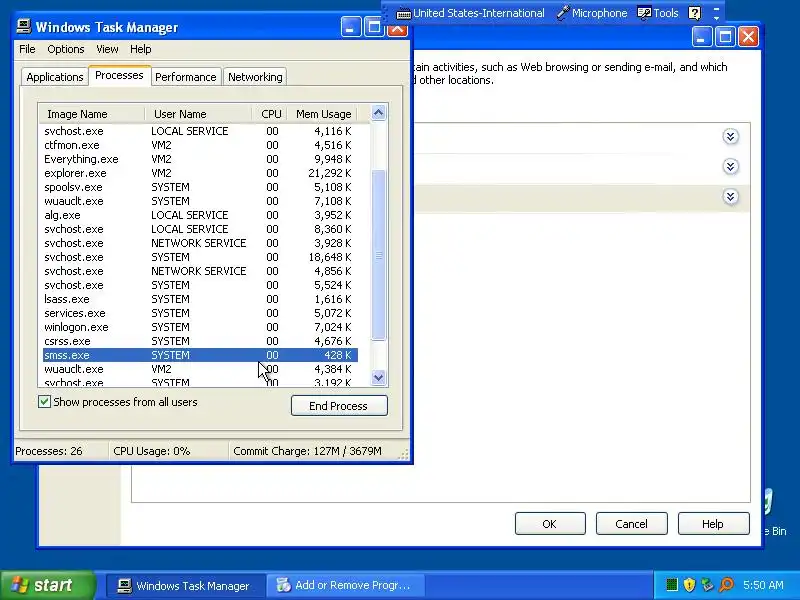800x600 pixels.
Task: Open the File menu in Task Manager
Action: [27, 49]
